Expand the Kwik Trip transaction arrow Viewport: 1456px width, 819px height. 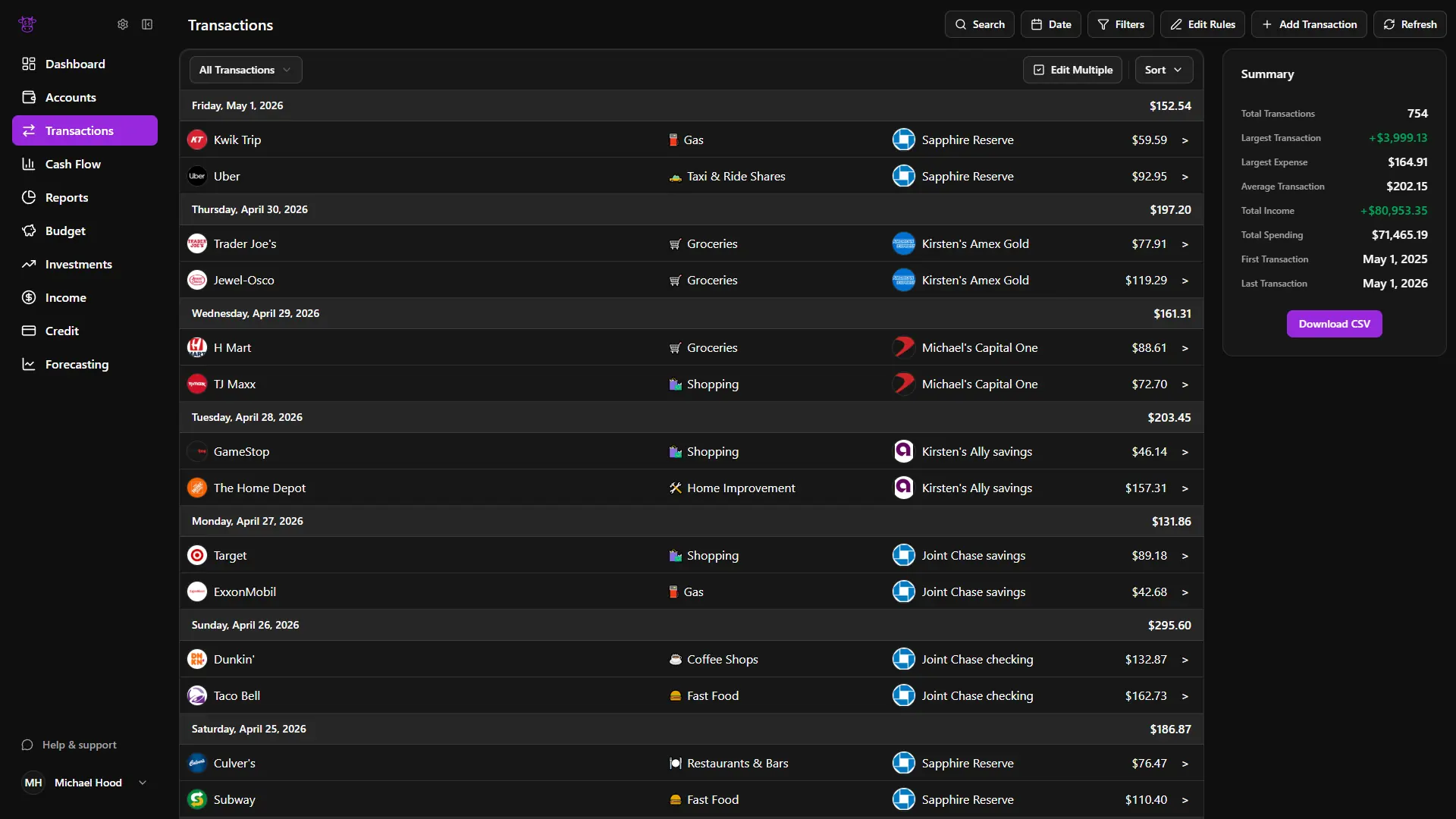click(1185, 140)
